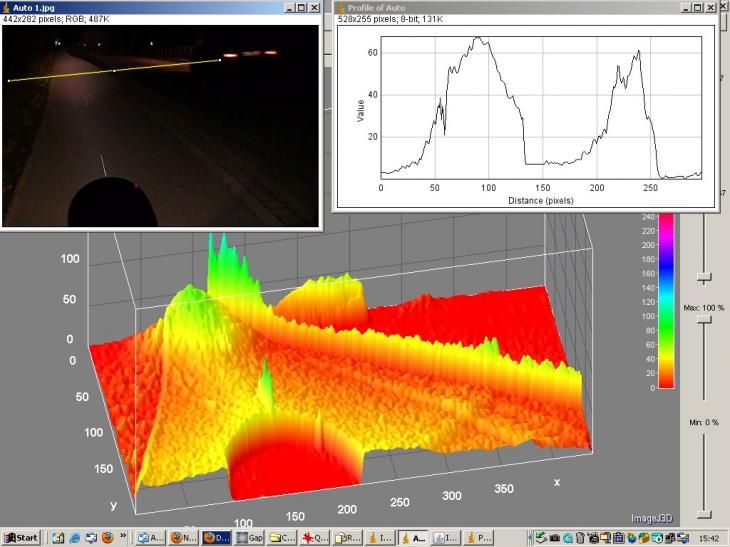
Task: Open the Gap taskbar window
Action: coord(248,537)
